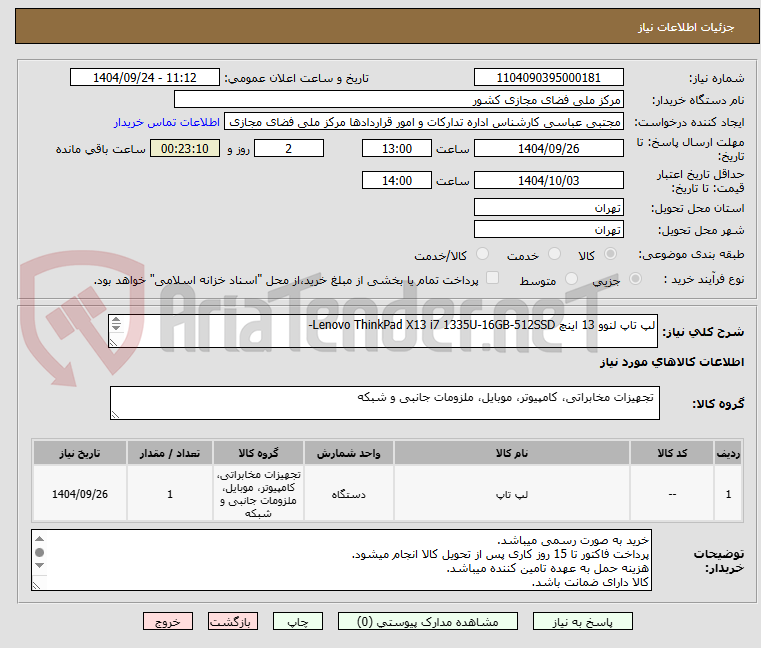This screenshot has width=761, height=648.
Task: Click the گروه کالا text area
Action: tap(384, 403)
